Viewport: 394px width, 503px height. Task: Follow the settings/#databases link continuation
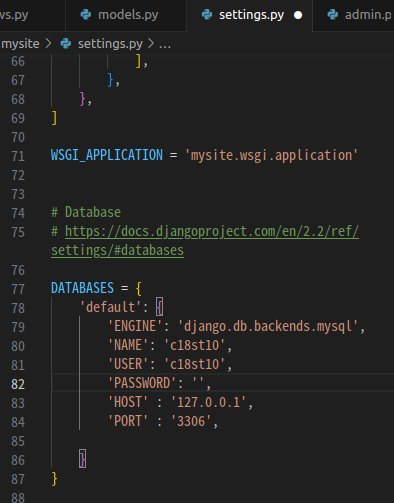[x=117, y=250]
